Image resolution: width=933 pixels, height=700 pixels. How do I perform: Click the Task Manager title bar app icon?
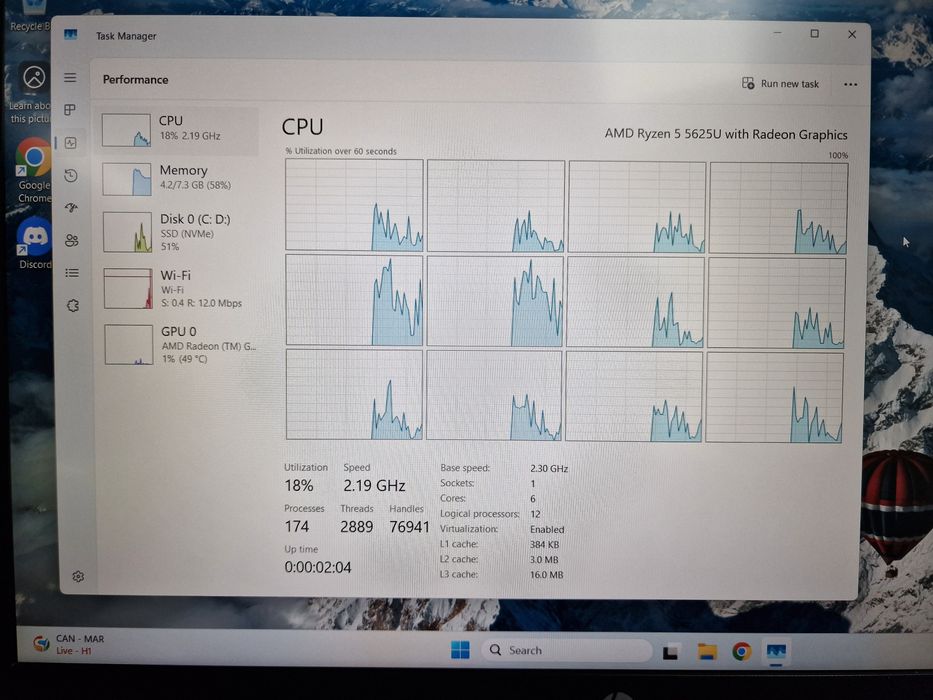pyautogui.click(x=71, y=35)
